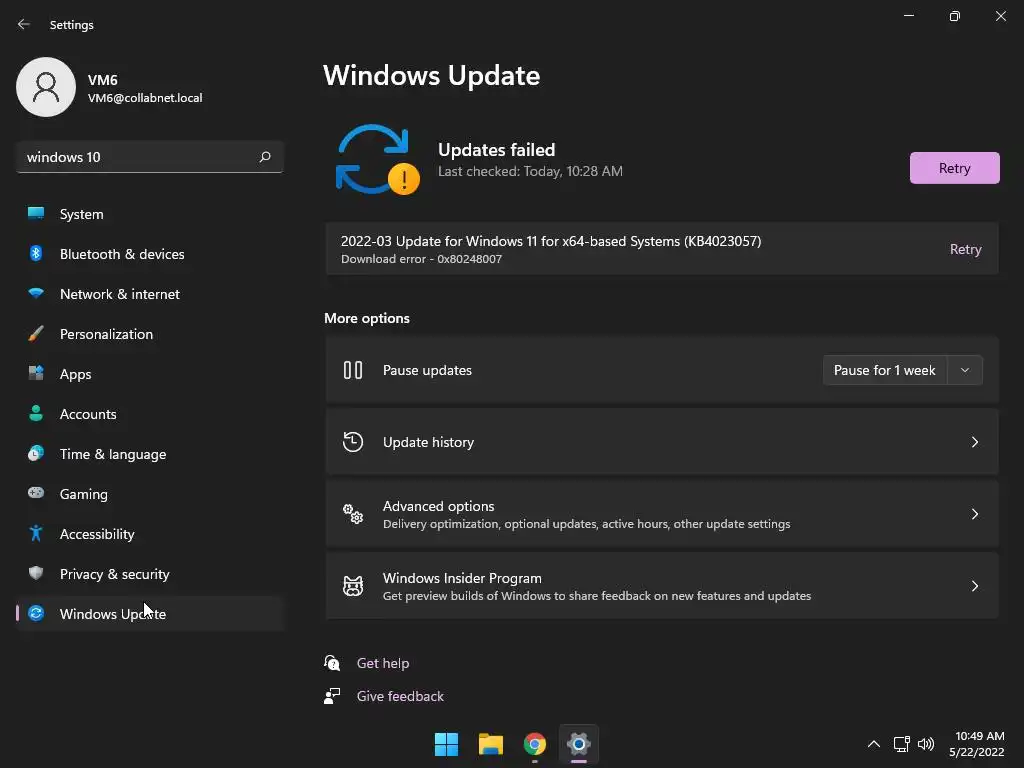Expand the Pause duration dropdown arrow
This screenshot has height=768, width=1024.
click(x=965, y=370)
